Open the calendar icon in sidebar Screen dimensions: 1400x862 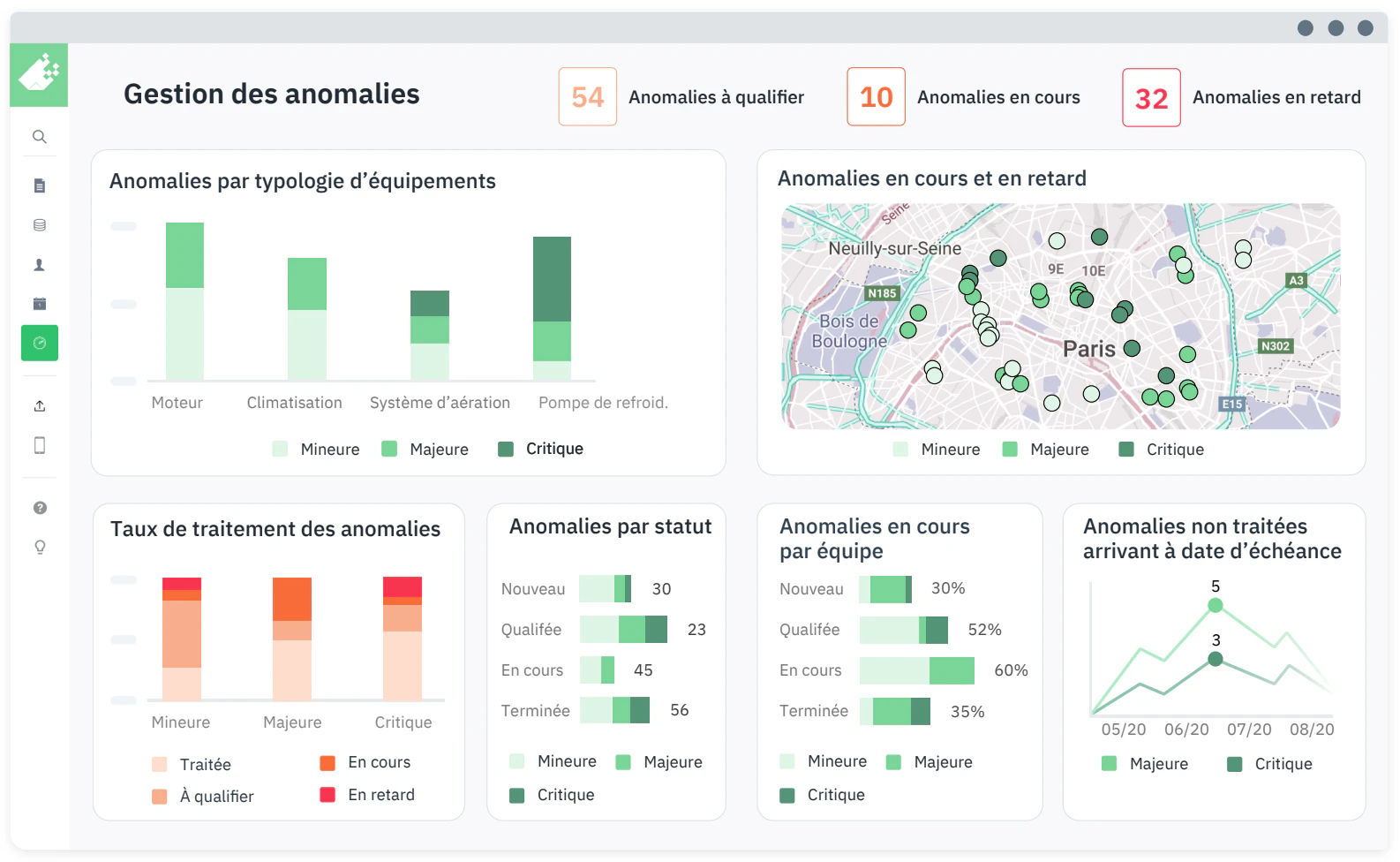click(40, 304)
